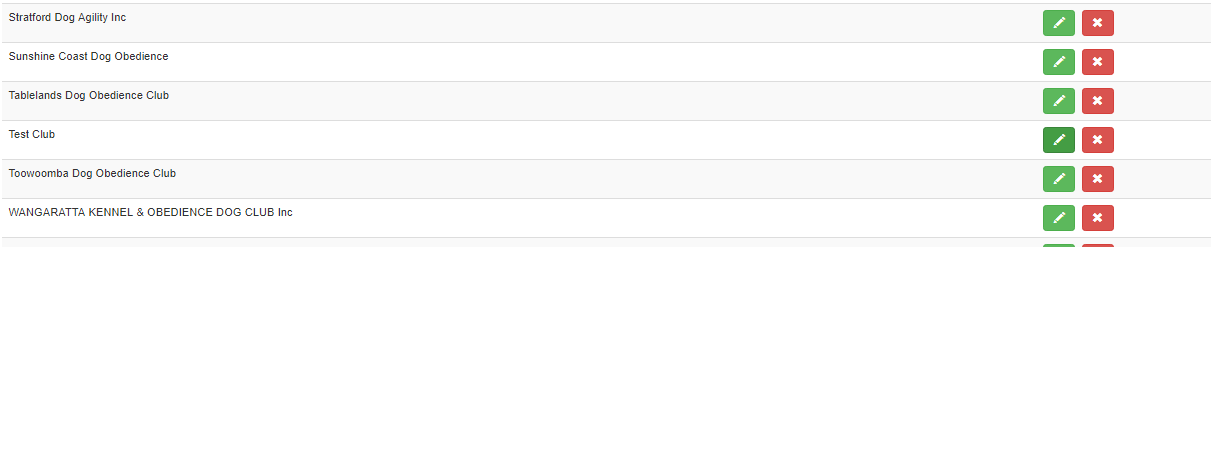Click the pencil icon for Test Club
Viewport: 1211px width, 460px height.
pos(1059,140)
